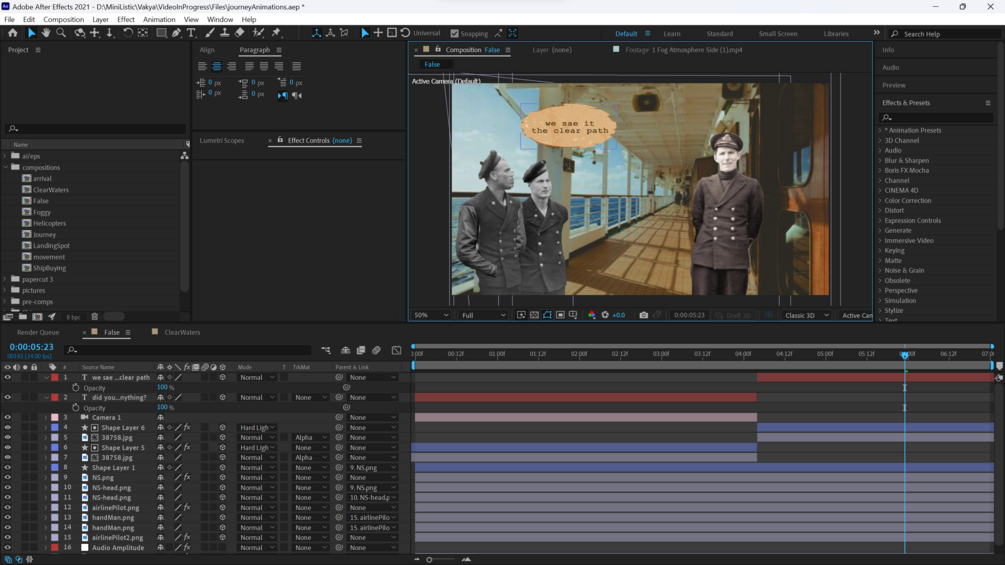Image resolution: width=1005 pixels, height=565 pixels.
Task: Toggle Opacity stopwatch for layer 1
Action: click(x=76, y=388)
